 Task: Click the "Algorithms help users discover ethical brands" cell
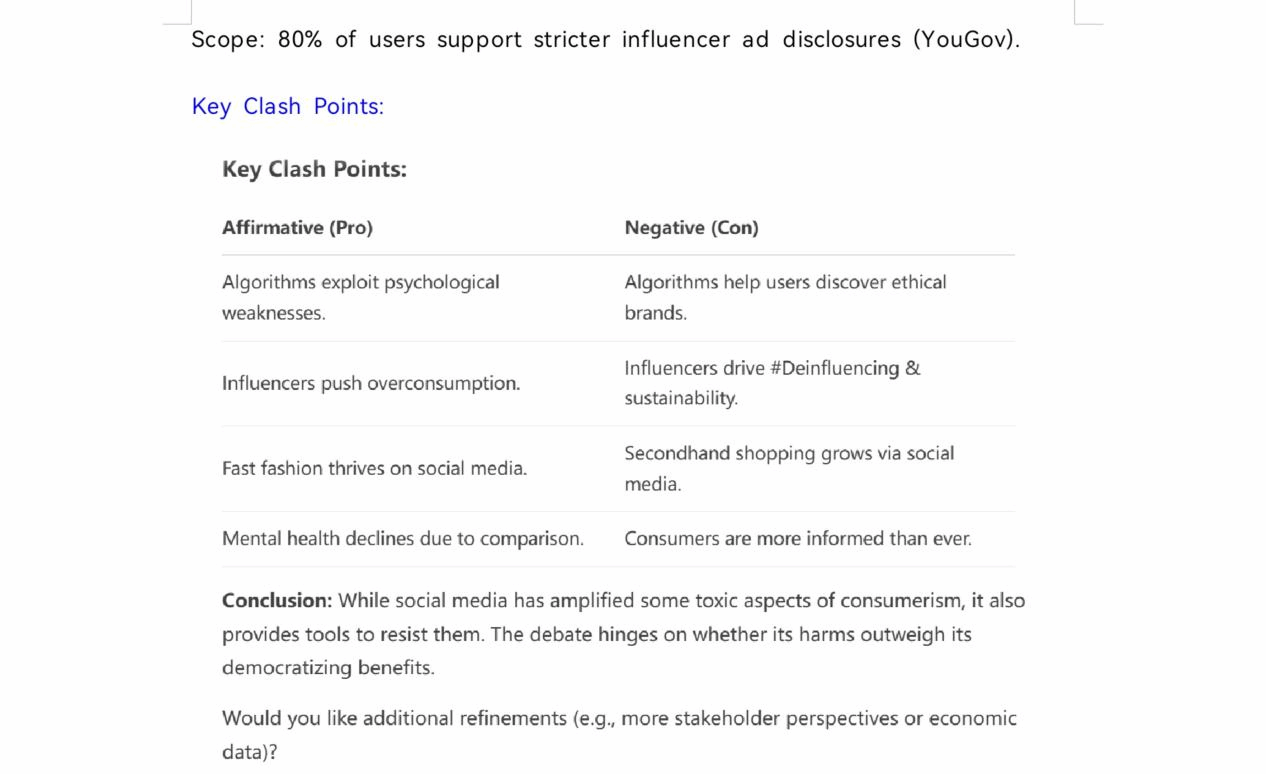click(x=785, y=297)
